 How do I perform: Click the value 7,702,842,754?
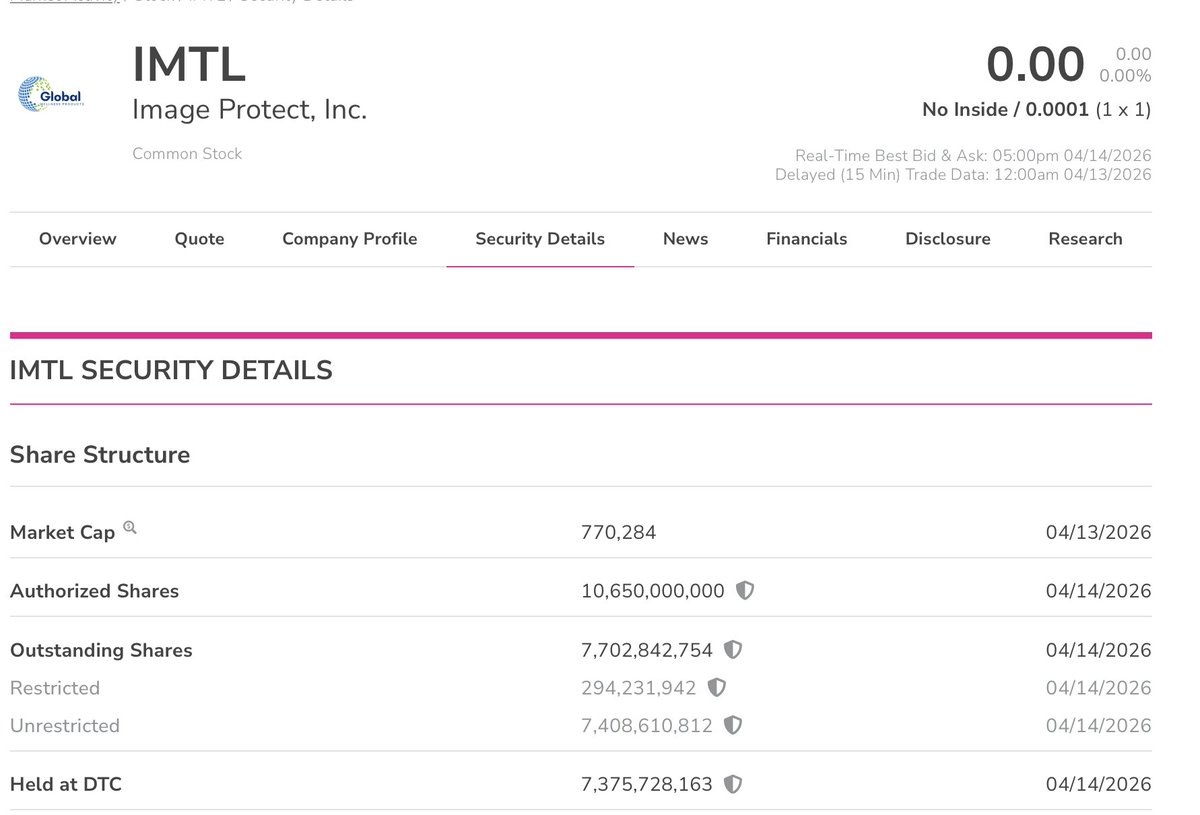(x=647, y=650)
